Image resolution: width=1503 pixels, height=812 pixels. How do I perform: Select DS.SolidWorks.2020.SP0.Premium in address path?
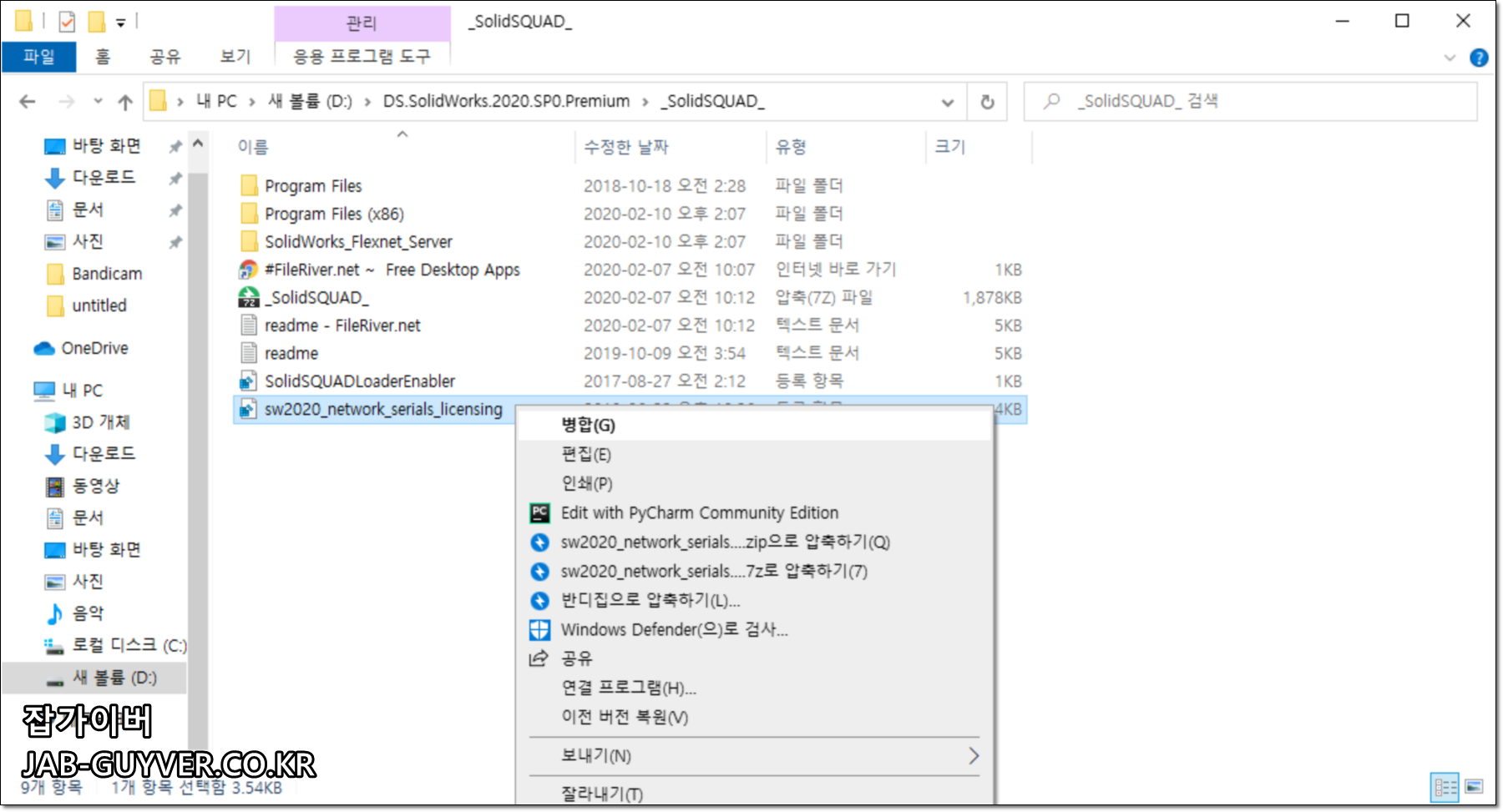[x=506, y=101]
